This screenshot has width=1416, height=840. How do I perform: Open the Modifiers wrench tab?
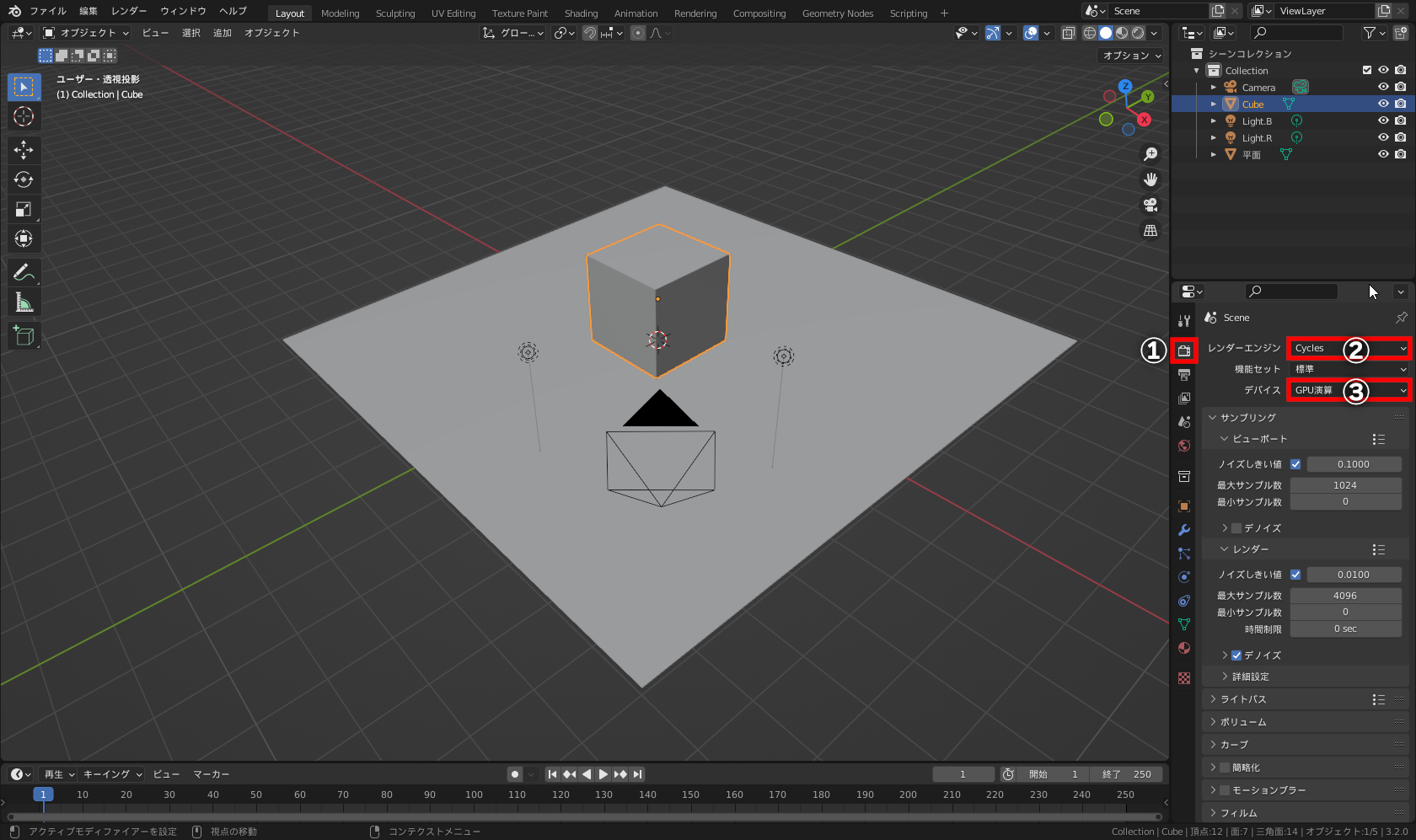[x=1184, y=529]
